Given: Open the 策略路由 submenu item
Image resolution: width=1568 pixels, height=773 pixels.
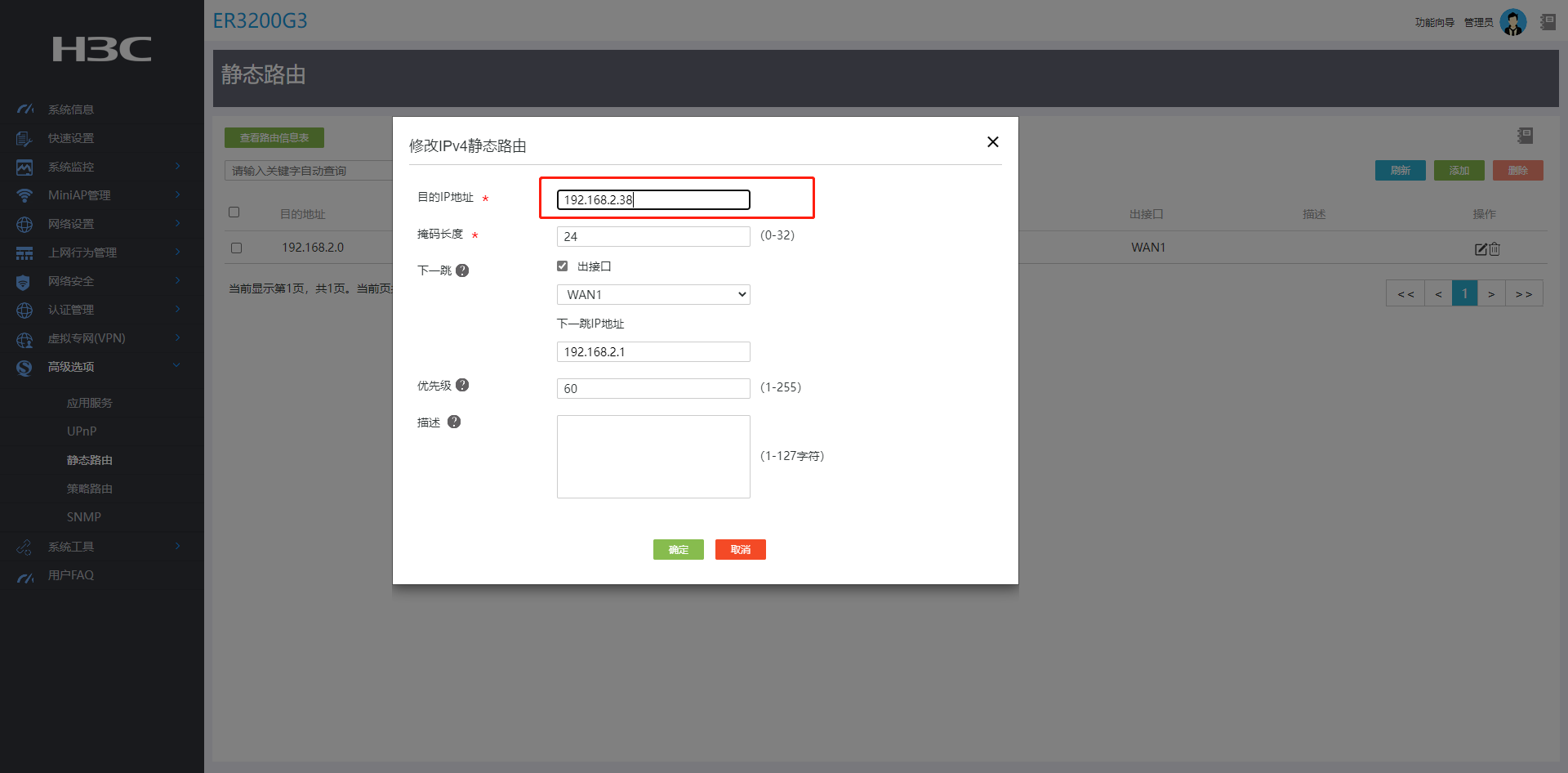Looking at the screenshot, I should 90,489.
